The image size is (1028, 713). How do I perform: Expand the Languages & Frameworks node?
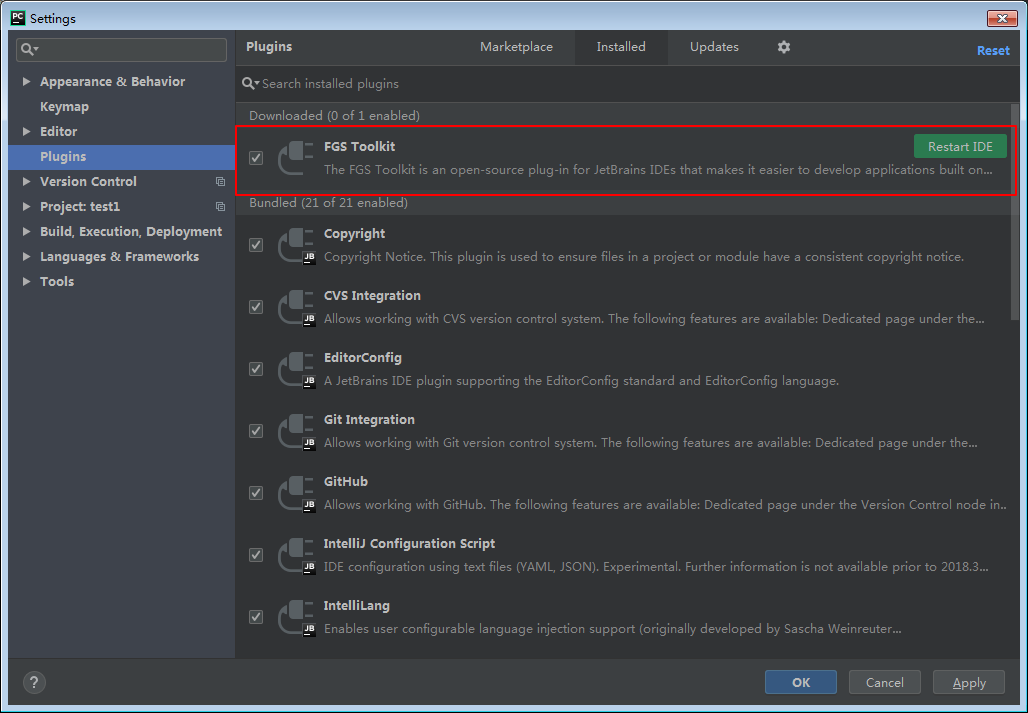(27, 257)
